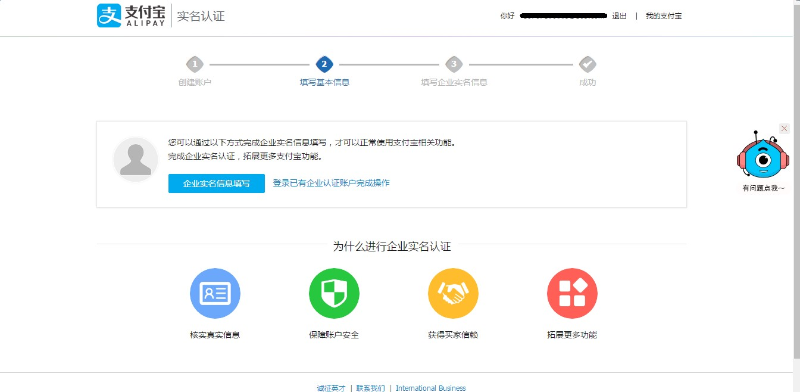Click the 诚征英才 footer link

pos(331,388)
